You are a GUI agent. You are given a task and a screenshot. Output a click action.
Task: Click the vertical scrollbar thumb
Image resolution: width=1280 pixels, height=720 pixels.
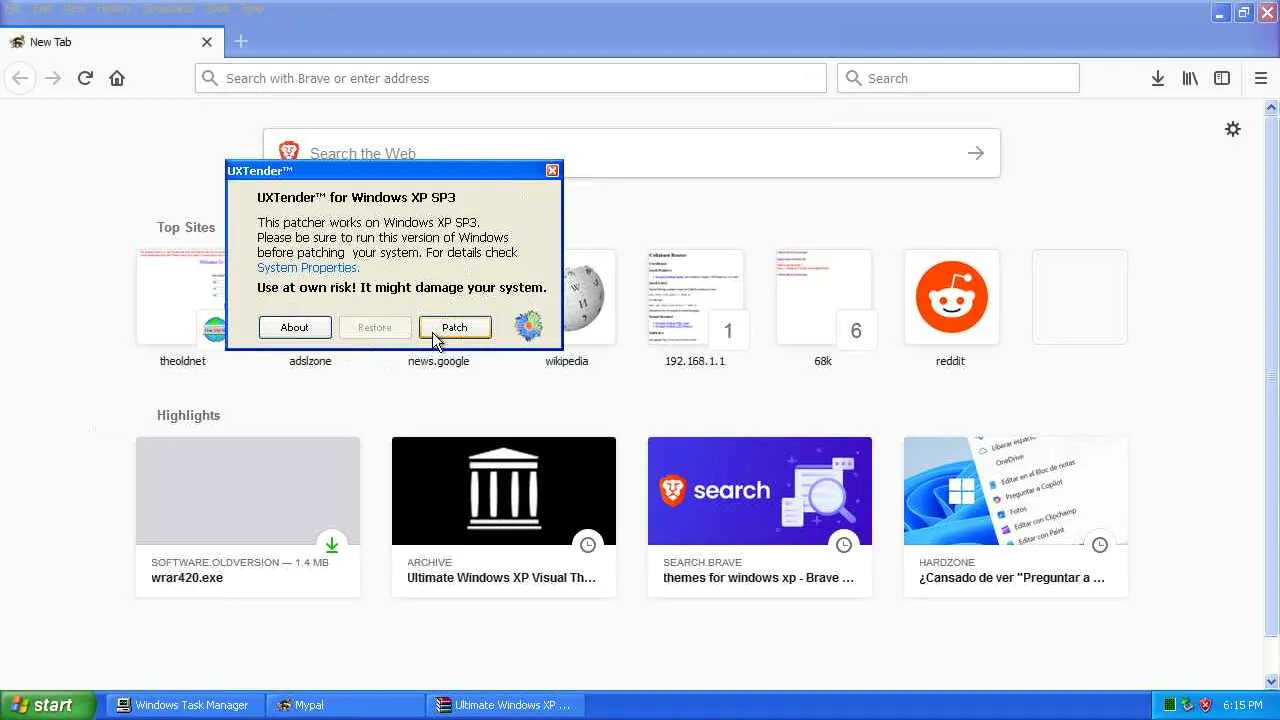tap(1272, 376)
